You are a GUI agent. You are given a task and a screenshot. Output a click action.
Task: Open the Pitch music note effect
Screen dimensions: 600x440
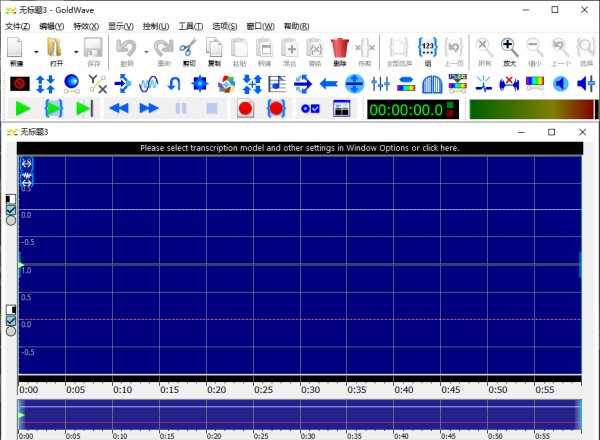point(277,84)
